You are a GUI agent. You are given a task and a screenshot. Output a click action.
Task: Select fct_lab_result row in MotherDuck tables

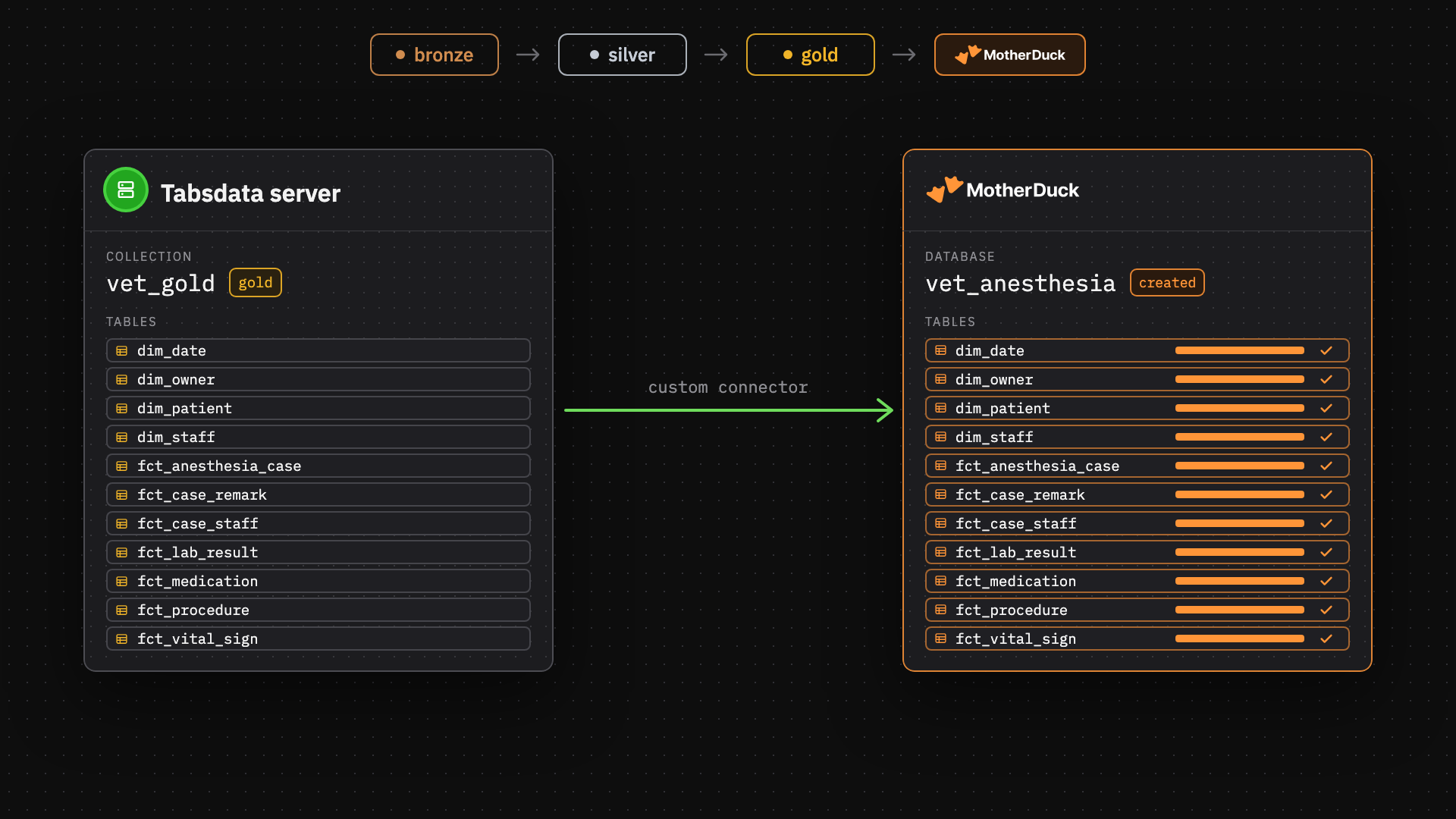(1137, 552)
